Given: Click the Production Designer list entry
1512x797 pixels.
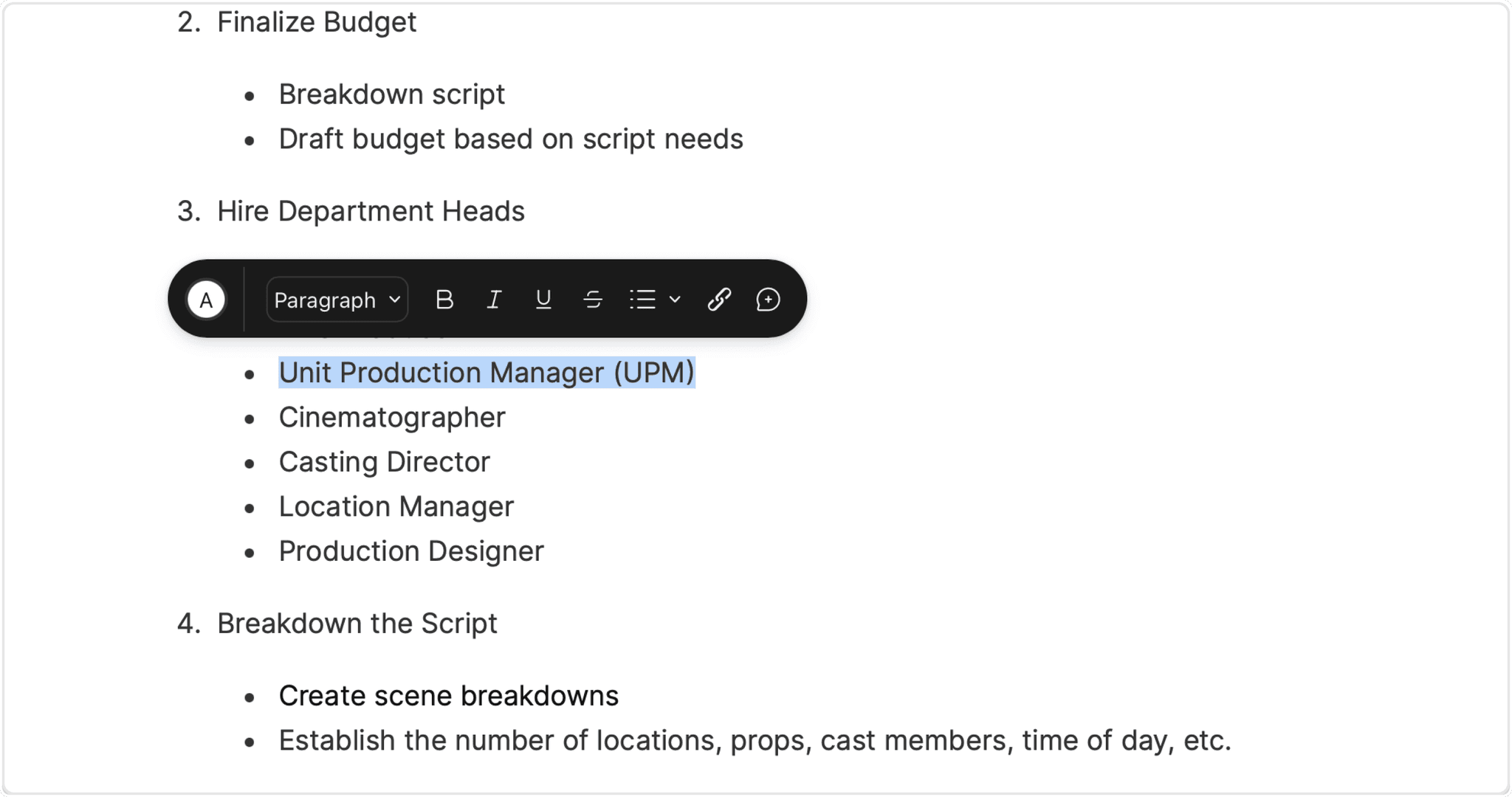Looking at the screenshot, I should click(x=411, y=551).
